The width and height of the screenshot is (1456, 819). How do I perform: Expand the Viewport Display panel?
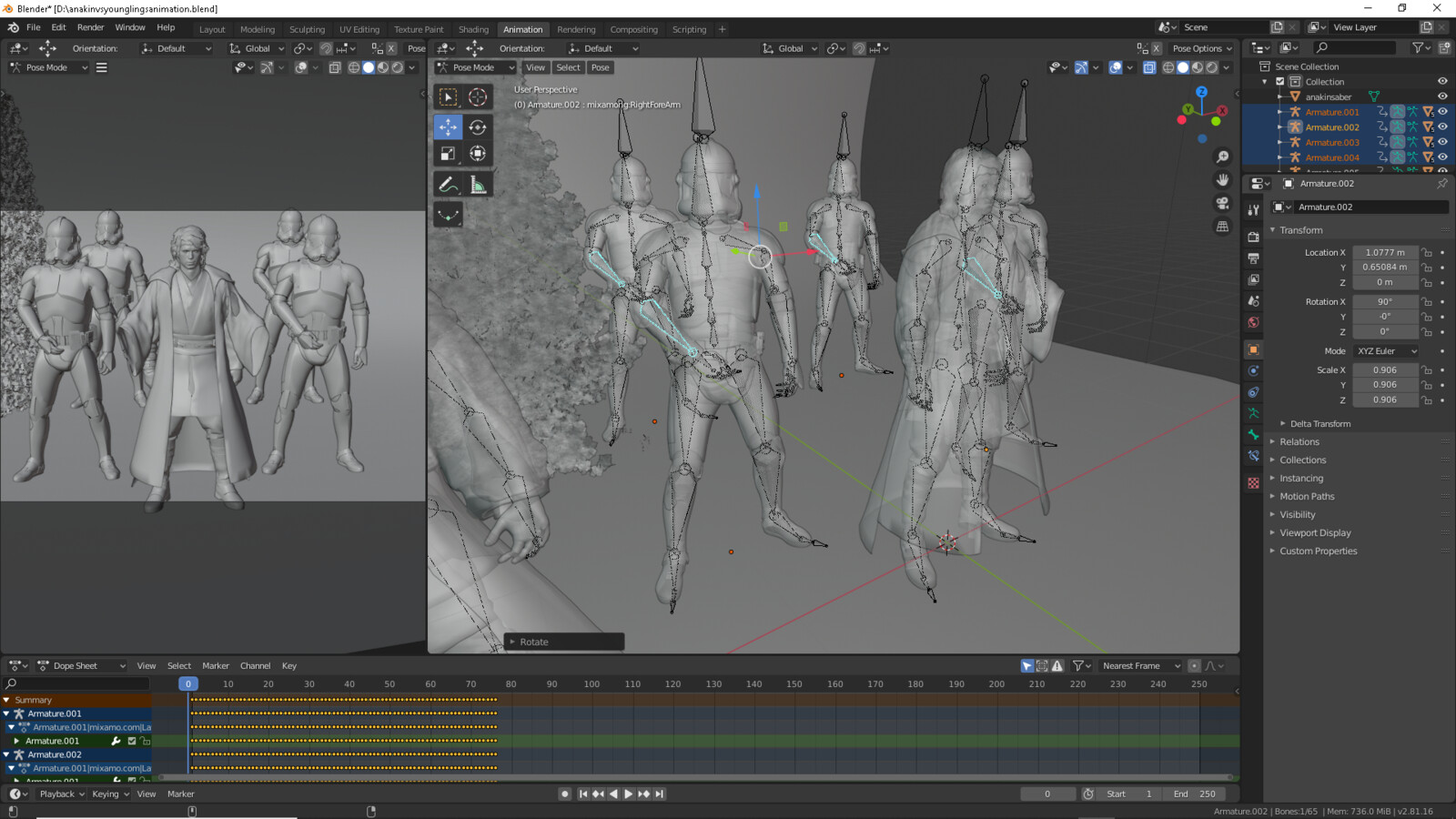[1315, 532]
